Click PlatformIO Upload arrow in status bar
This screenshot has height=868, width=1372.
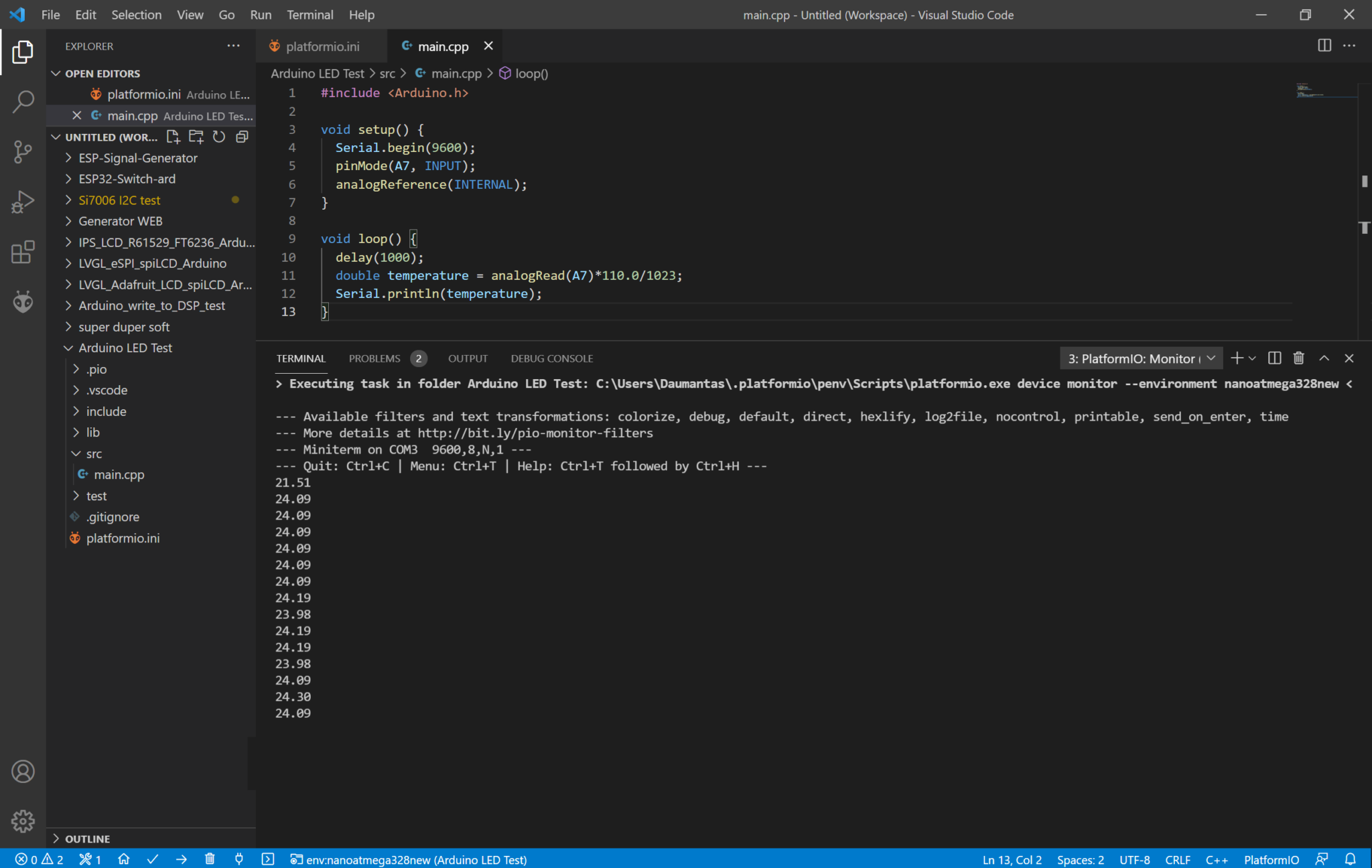click(182, 859)
